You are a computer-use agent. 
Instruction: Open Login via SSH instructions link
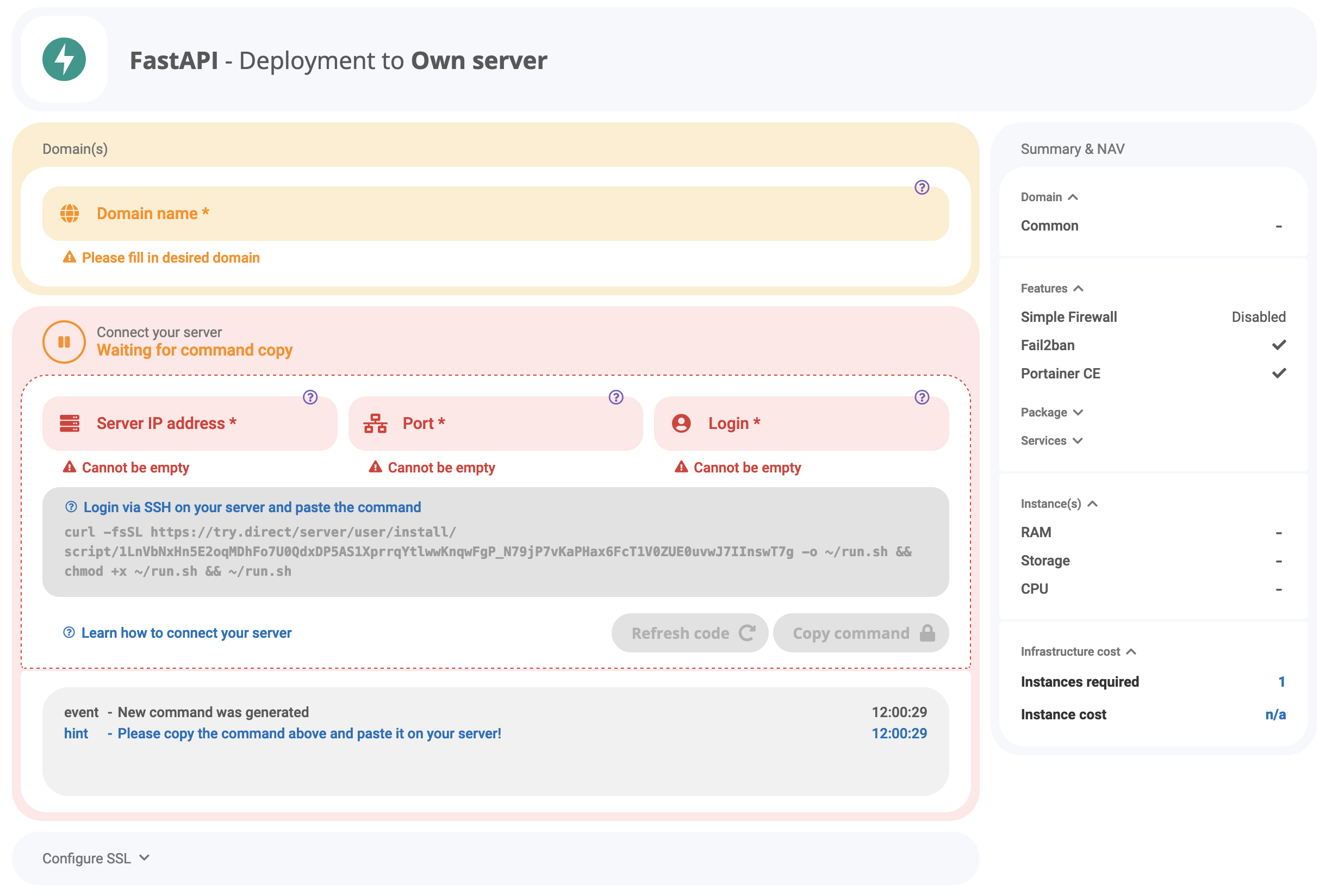pyautogui.click(x=252, y=507)
